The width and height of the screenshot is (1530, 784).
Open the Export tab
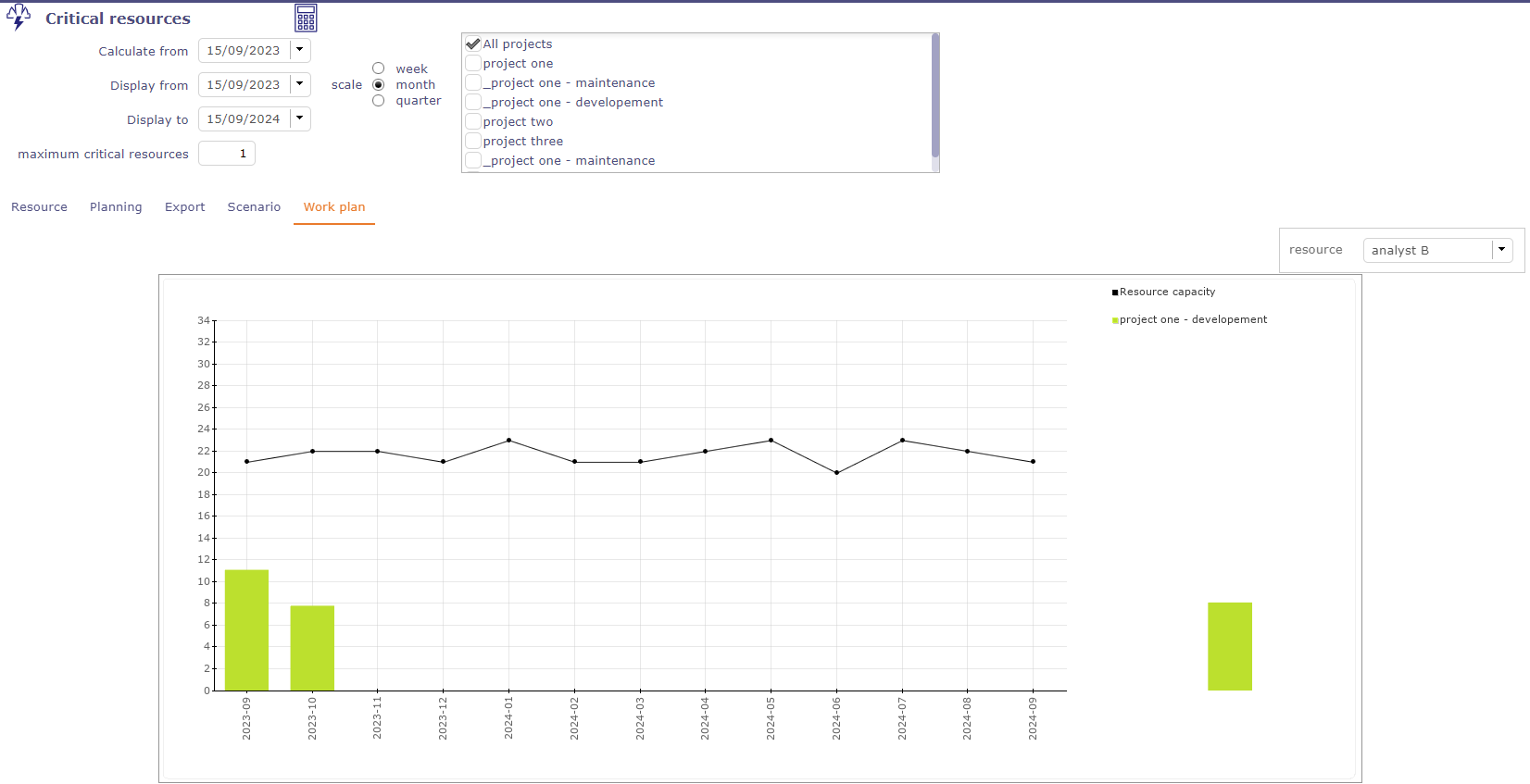(x=185, y=207)
